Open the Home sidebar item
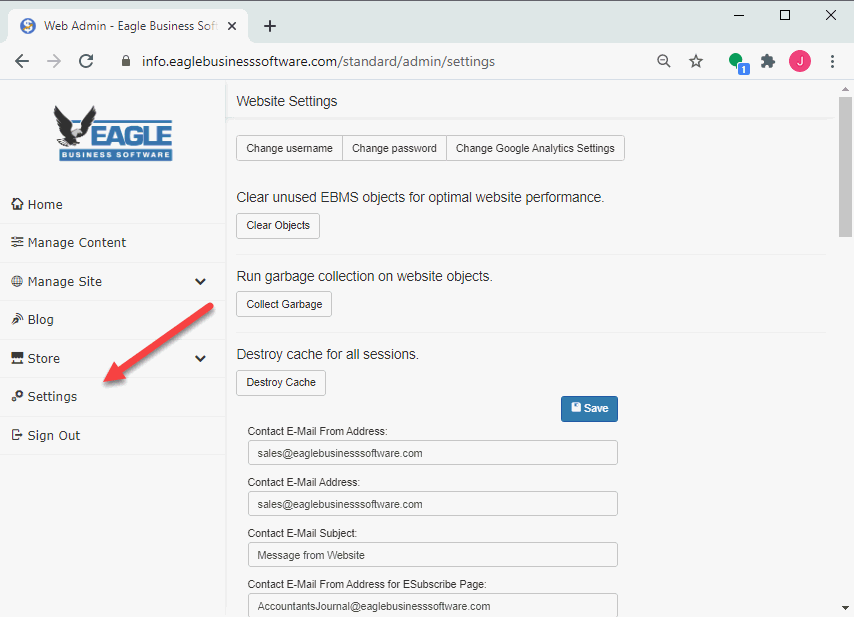This screenshot has height=617, width=854. point(45,204)
